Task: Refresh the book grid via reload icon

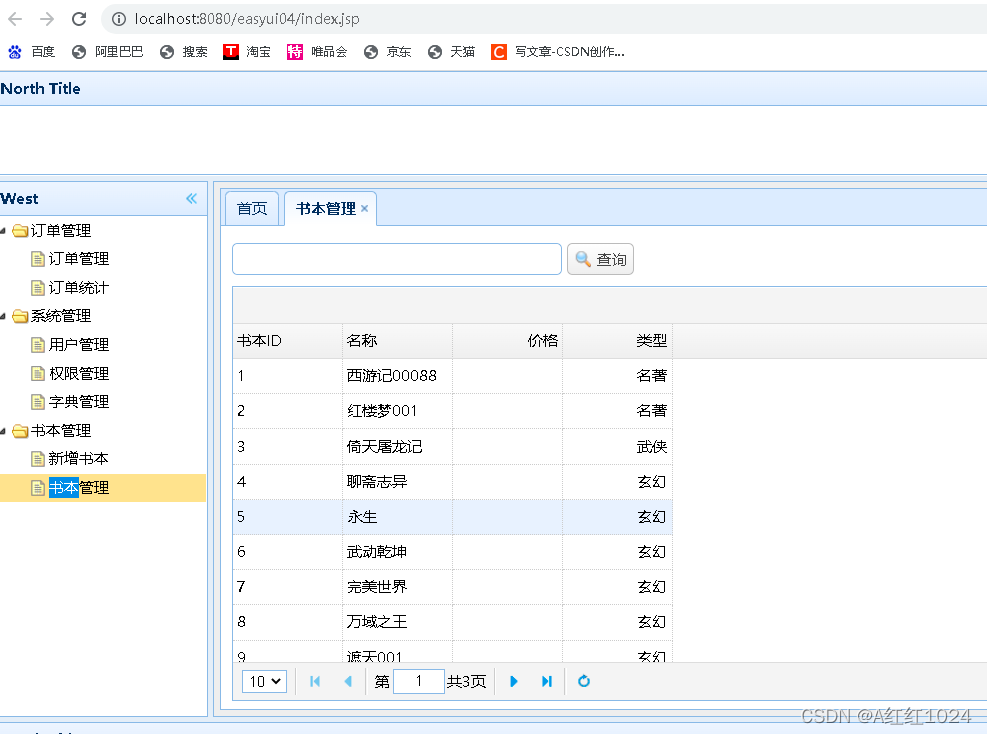Action: point(584,681)
